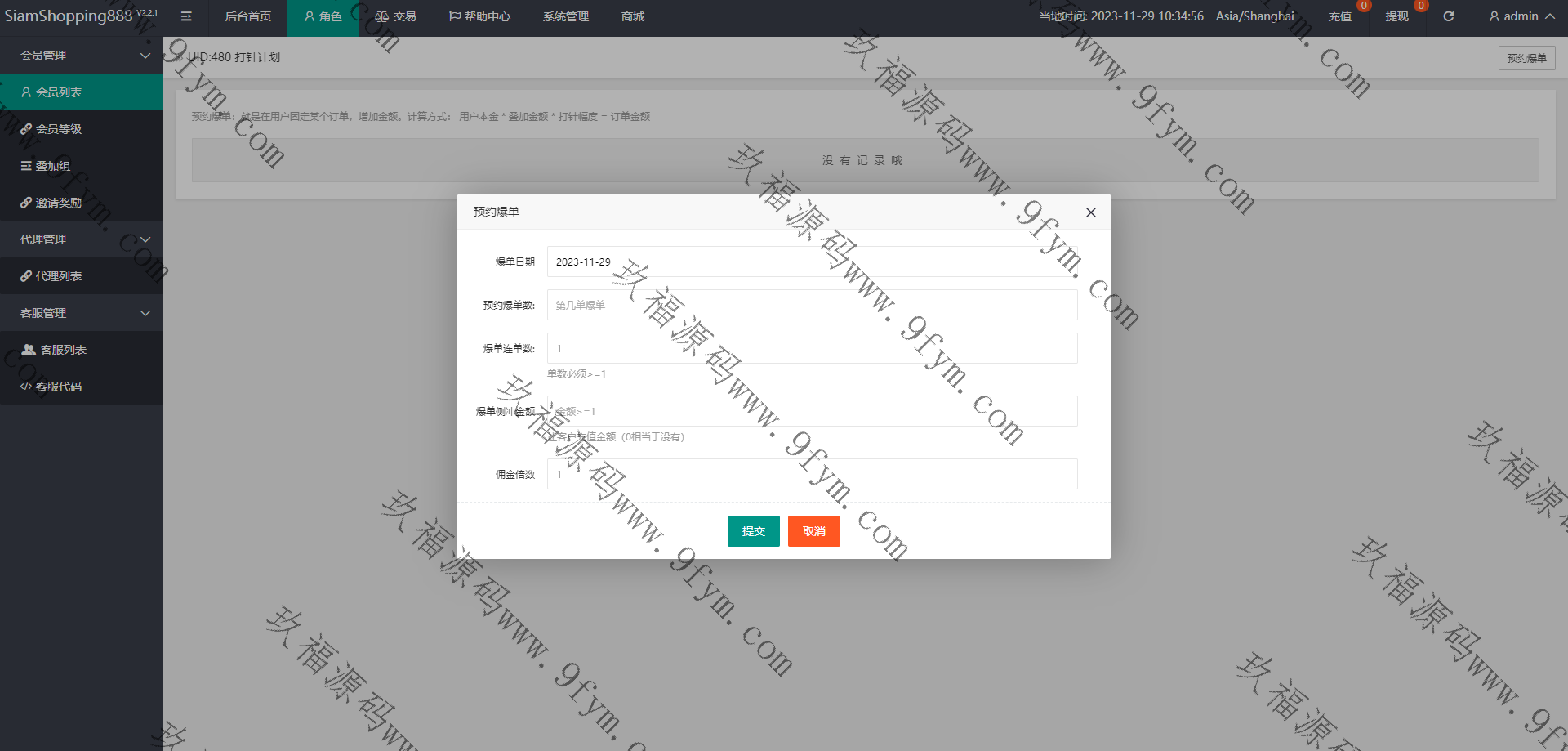Open the admin user dropdown
This screenshot has height=751, width=1568.
[x=1521, y=16]
